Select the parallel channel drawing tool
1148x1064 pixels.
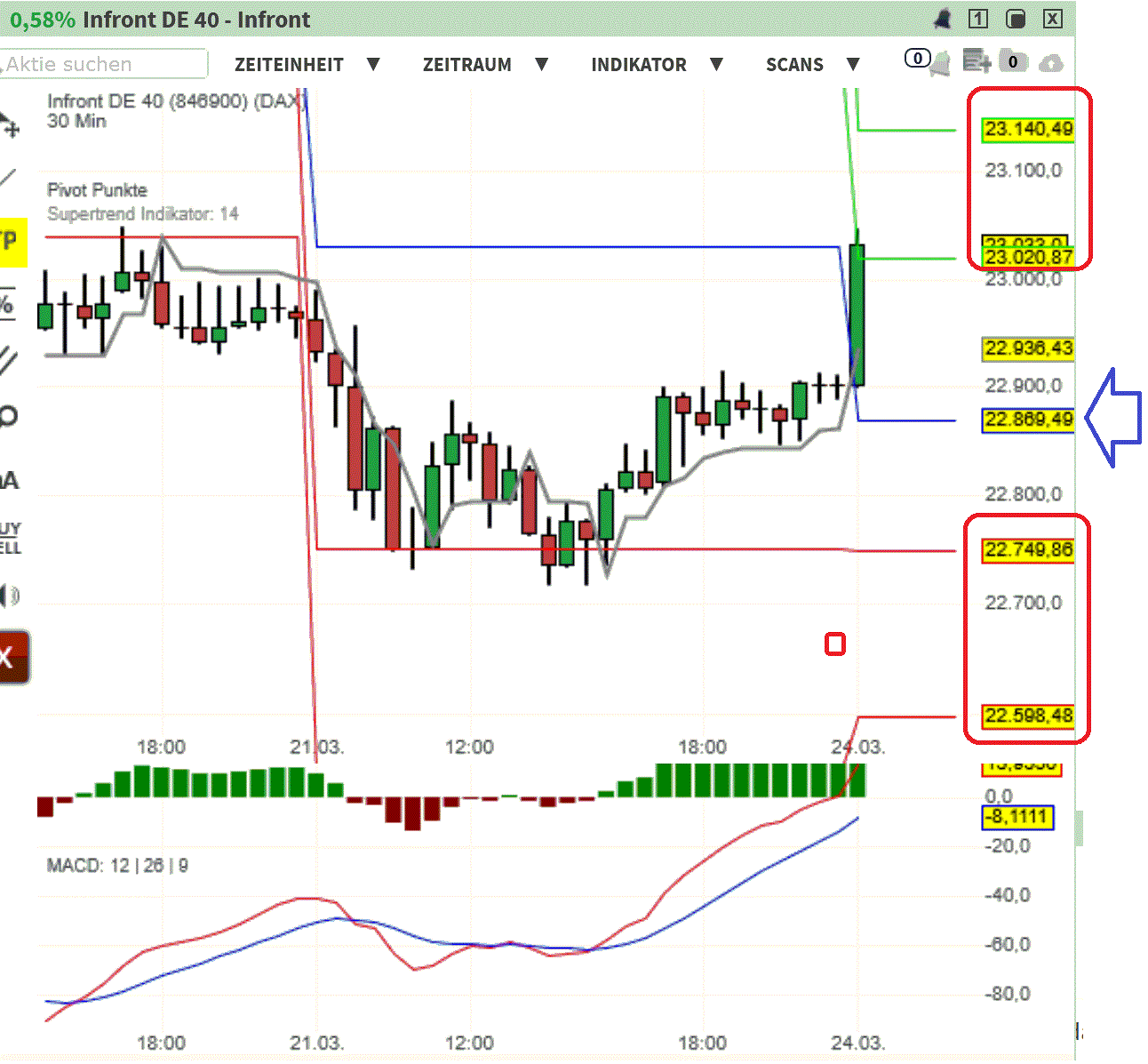point(8,358)
